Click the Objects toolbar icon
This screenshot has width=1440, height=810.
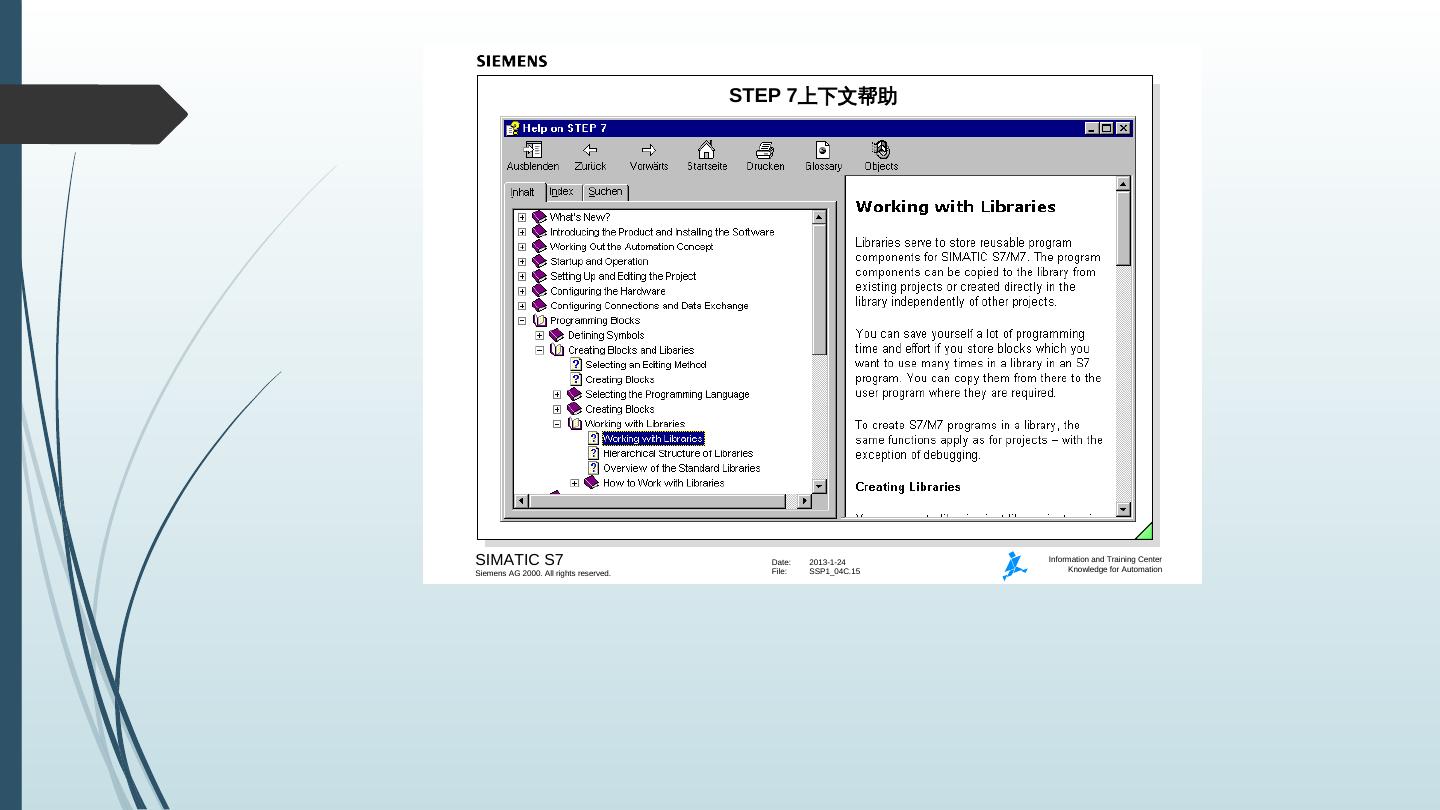tap(881, 150)
